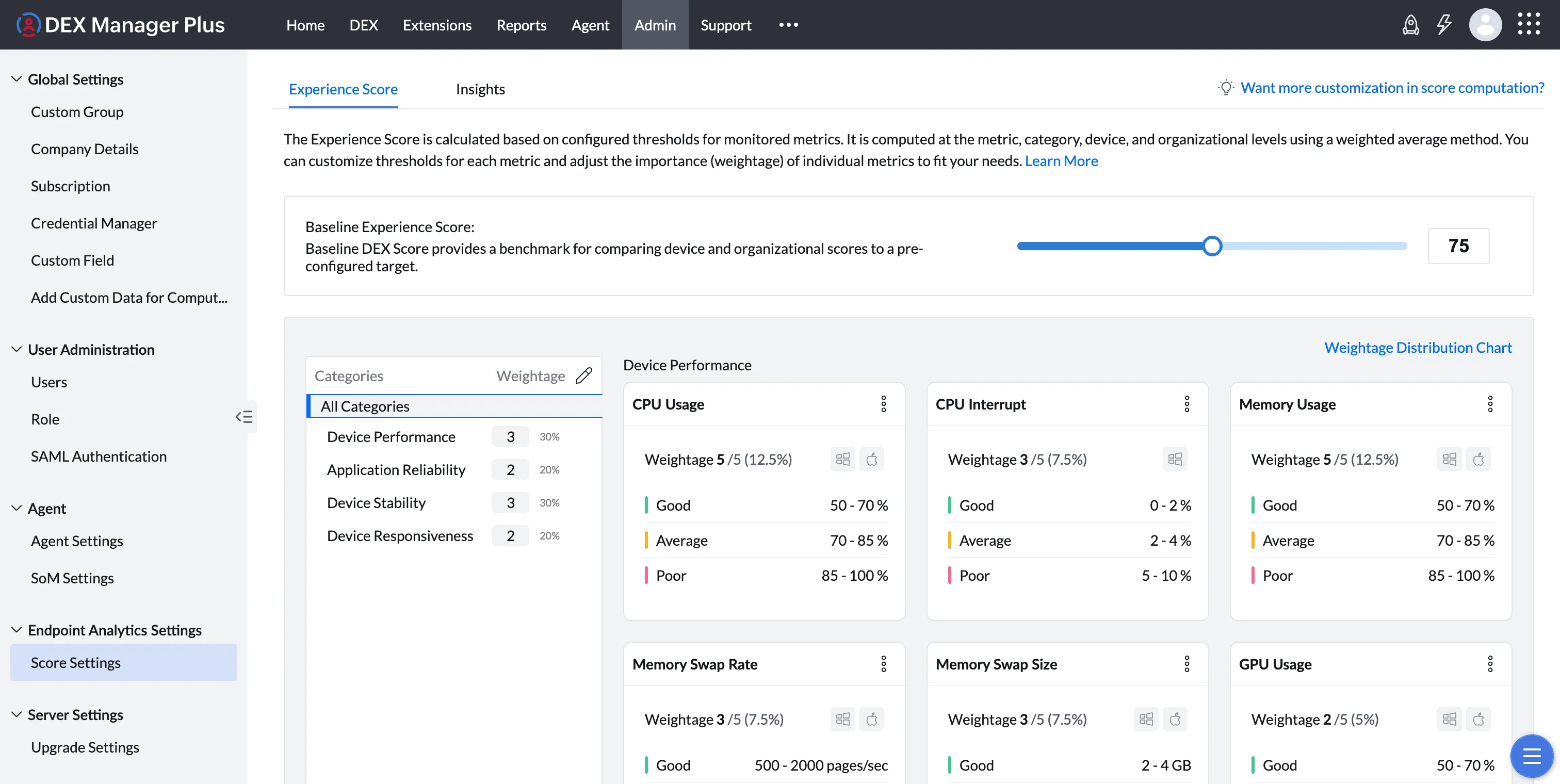Click 'Want more customization in score computation?'
1560x784 pixels.
pyautogui.click(x=1392, y=88)
